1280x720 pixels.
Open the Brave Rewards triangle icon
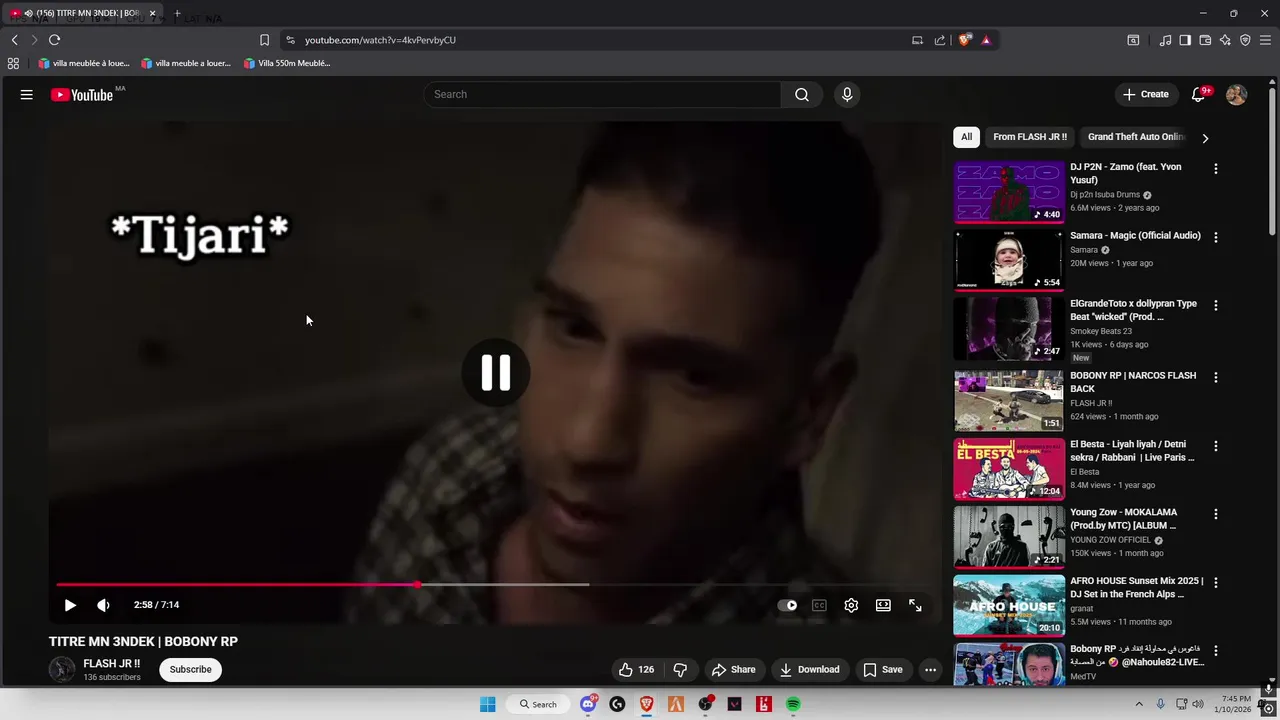pyautogui.click(x=986, y=40)
